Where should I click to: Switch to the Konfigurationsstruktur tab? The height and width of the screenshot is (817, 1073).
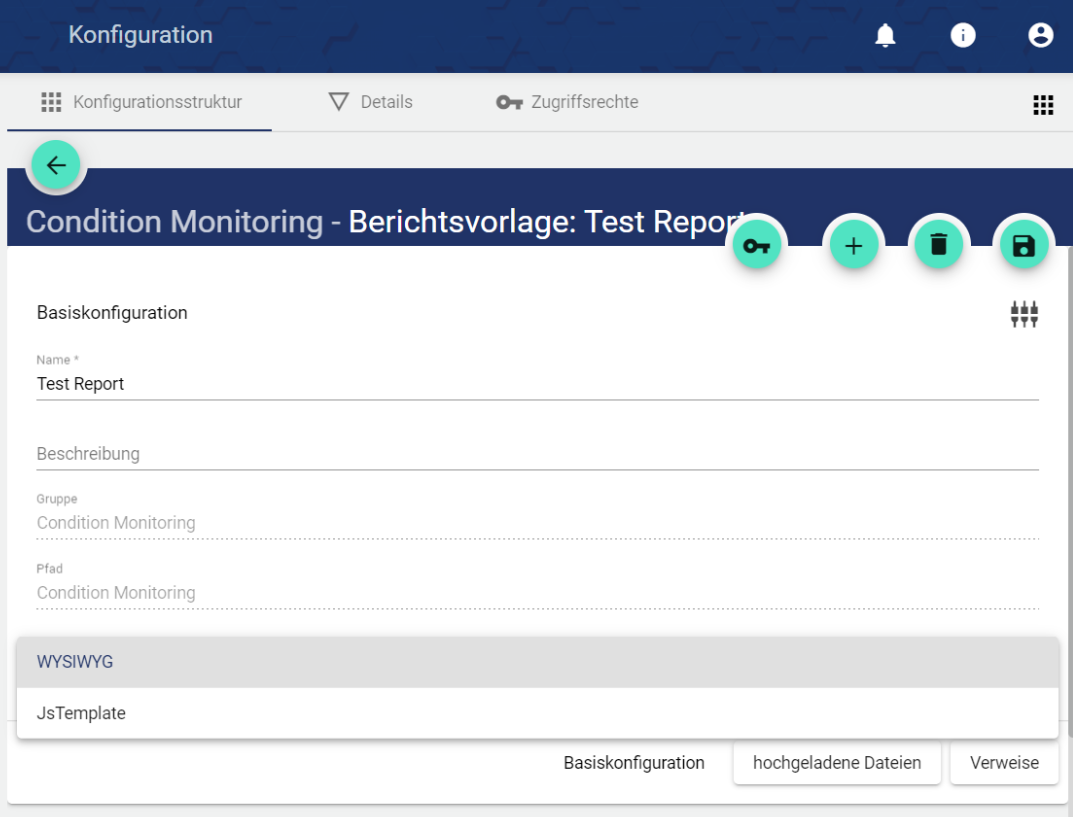click(141, 102)
